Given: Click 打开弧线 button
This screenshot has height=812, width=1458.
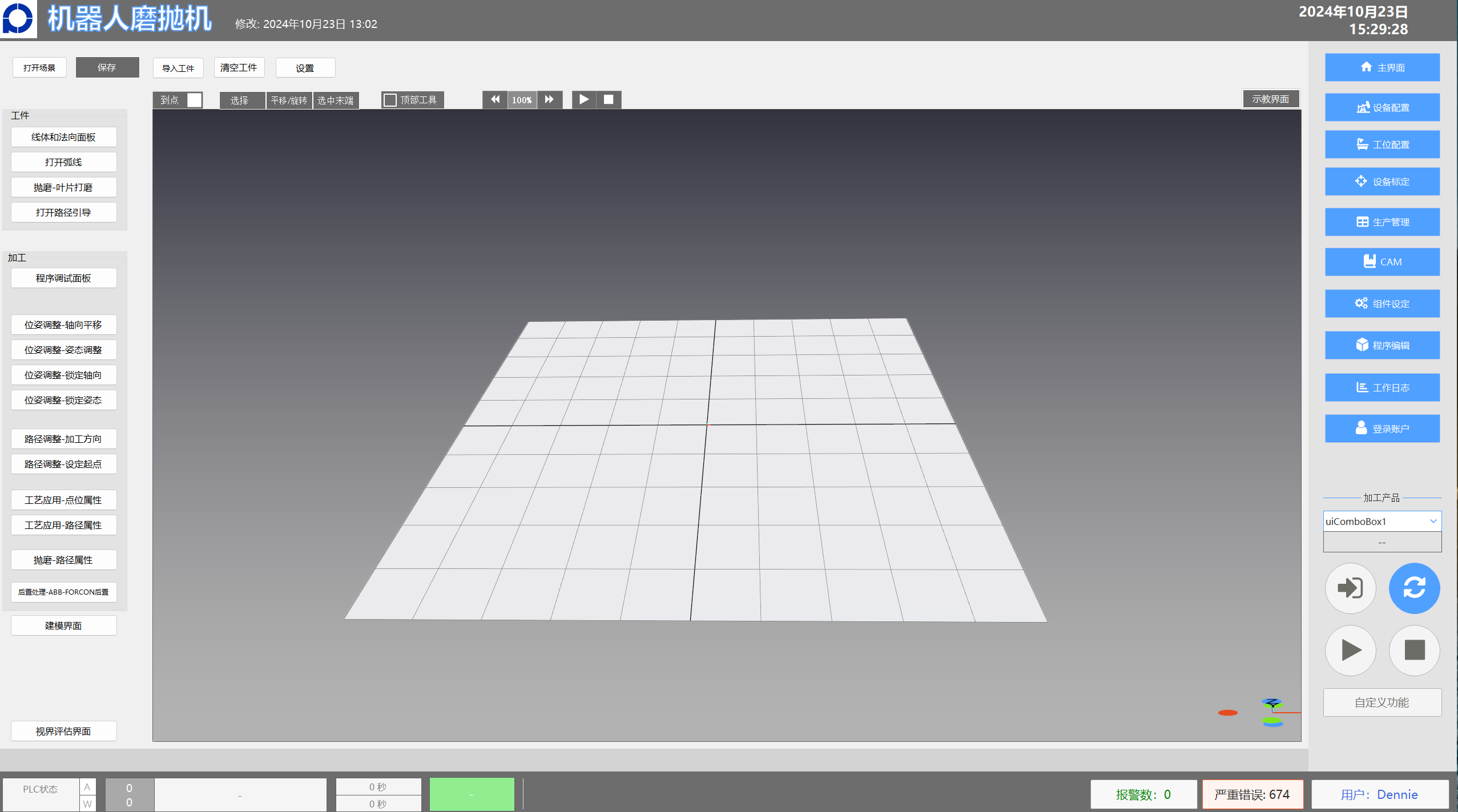Looking at the screenshot, I should pyautogui.click(x=63, y=162).
